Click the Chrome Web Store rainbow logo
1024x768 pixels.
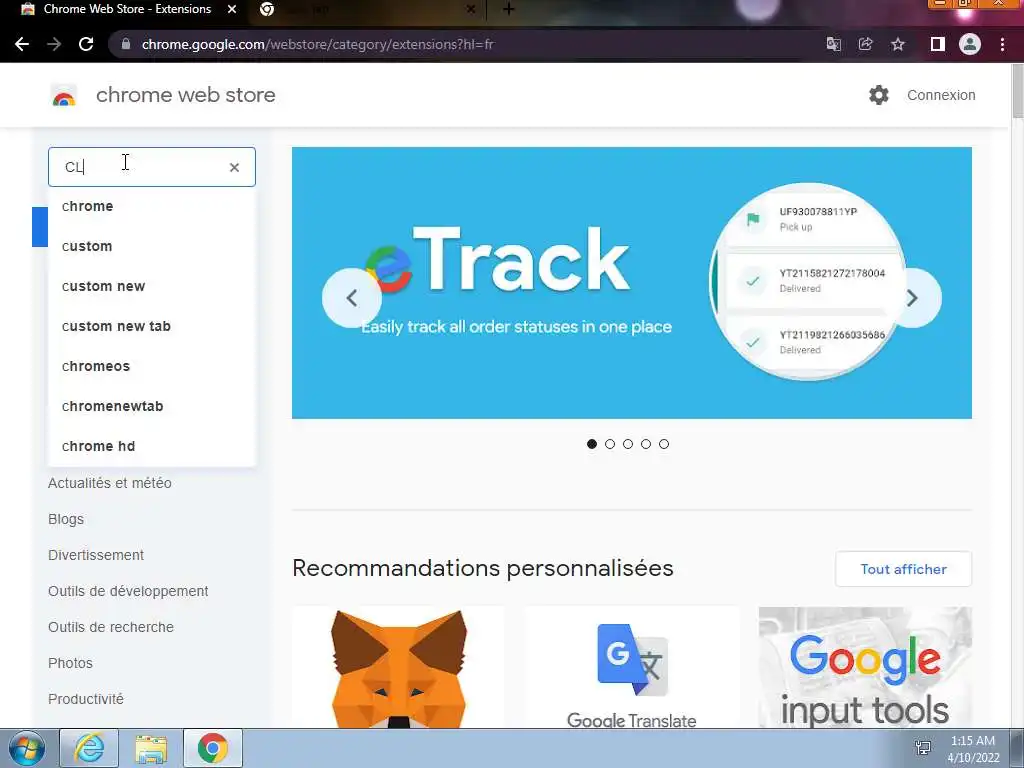(63, 96)
